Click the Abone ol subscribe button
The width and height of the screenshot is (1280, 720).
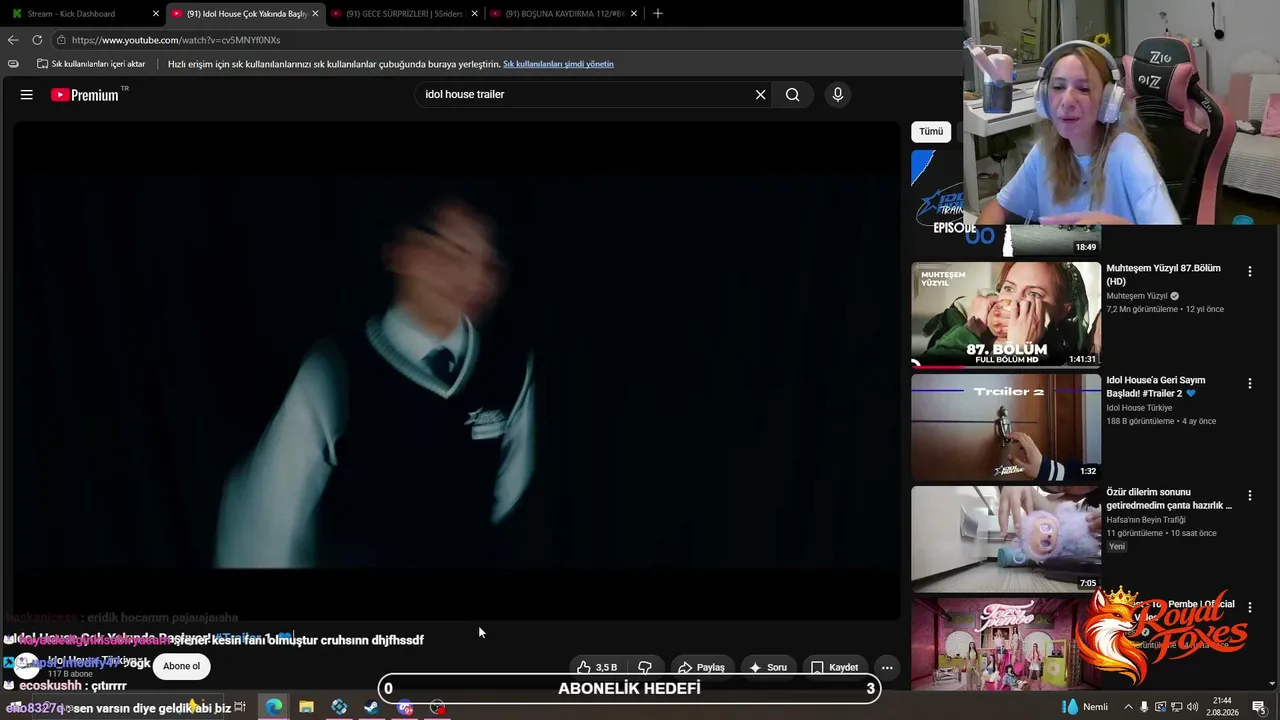point(182,666)
